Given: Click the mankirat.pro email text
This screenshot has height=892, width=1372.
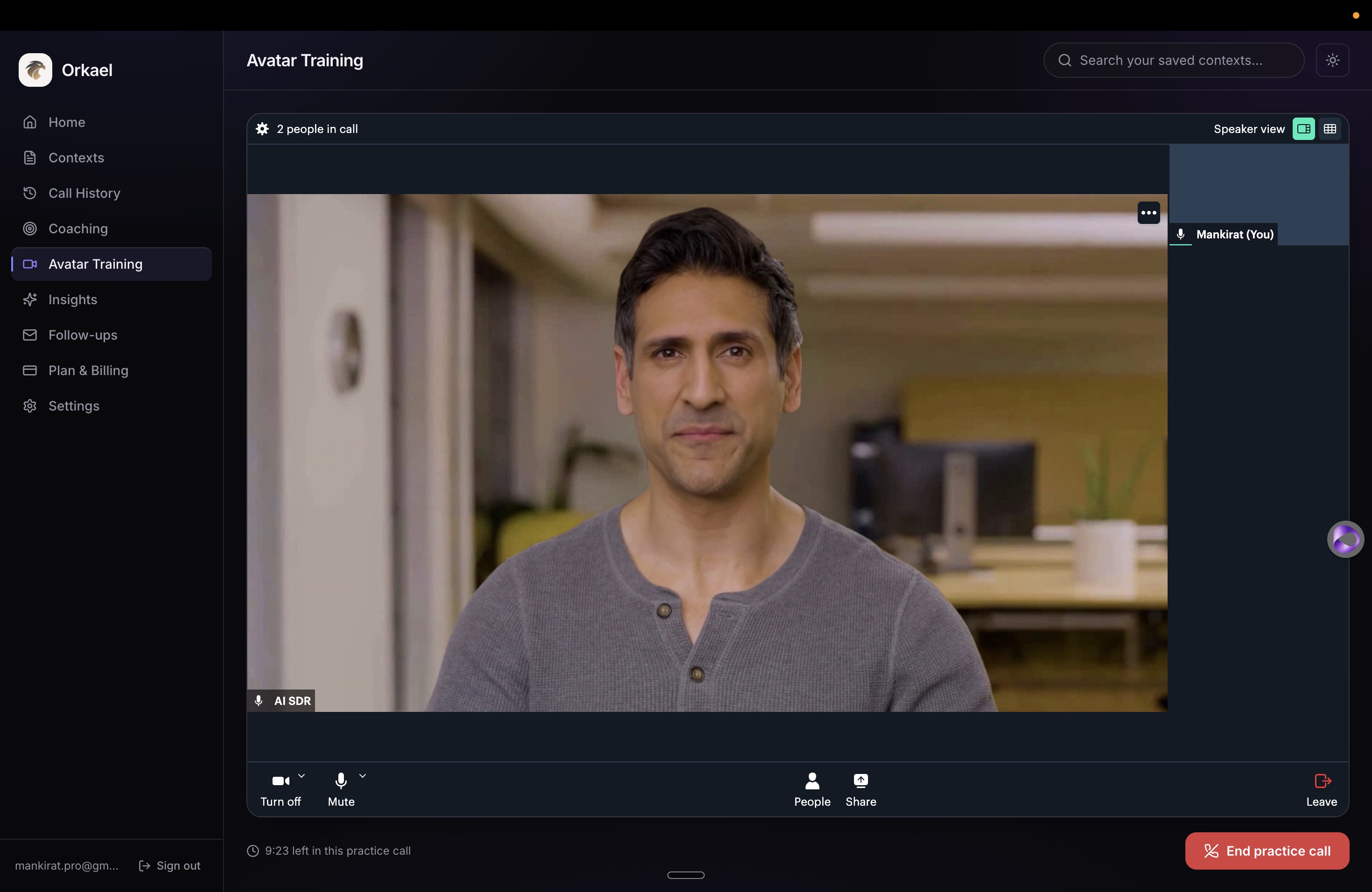Looking at the screenshot, I should [66, 865].
